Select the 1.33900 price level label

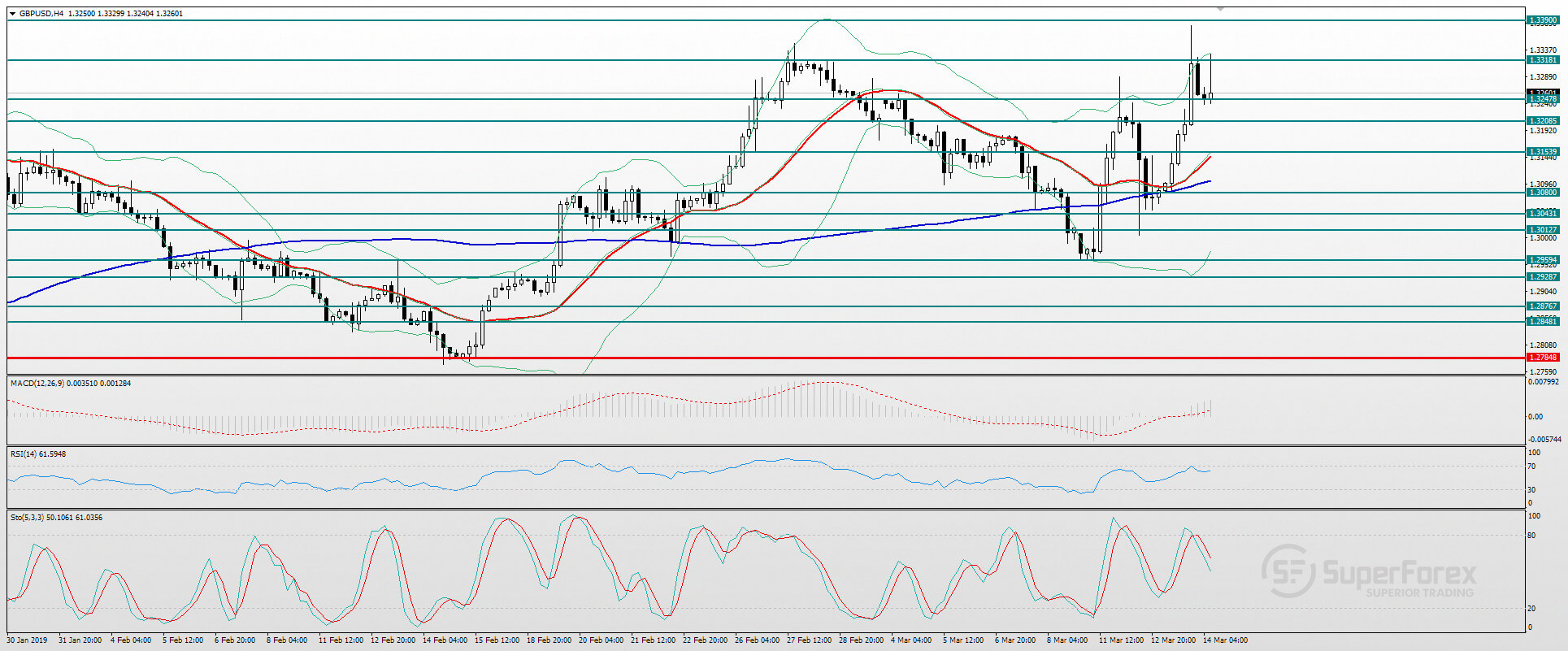click(x=1543, y=20)
